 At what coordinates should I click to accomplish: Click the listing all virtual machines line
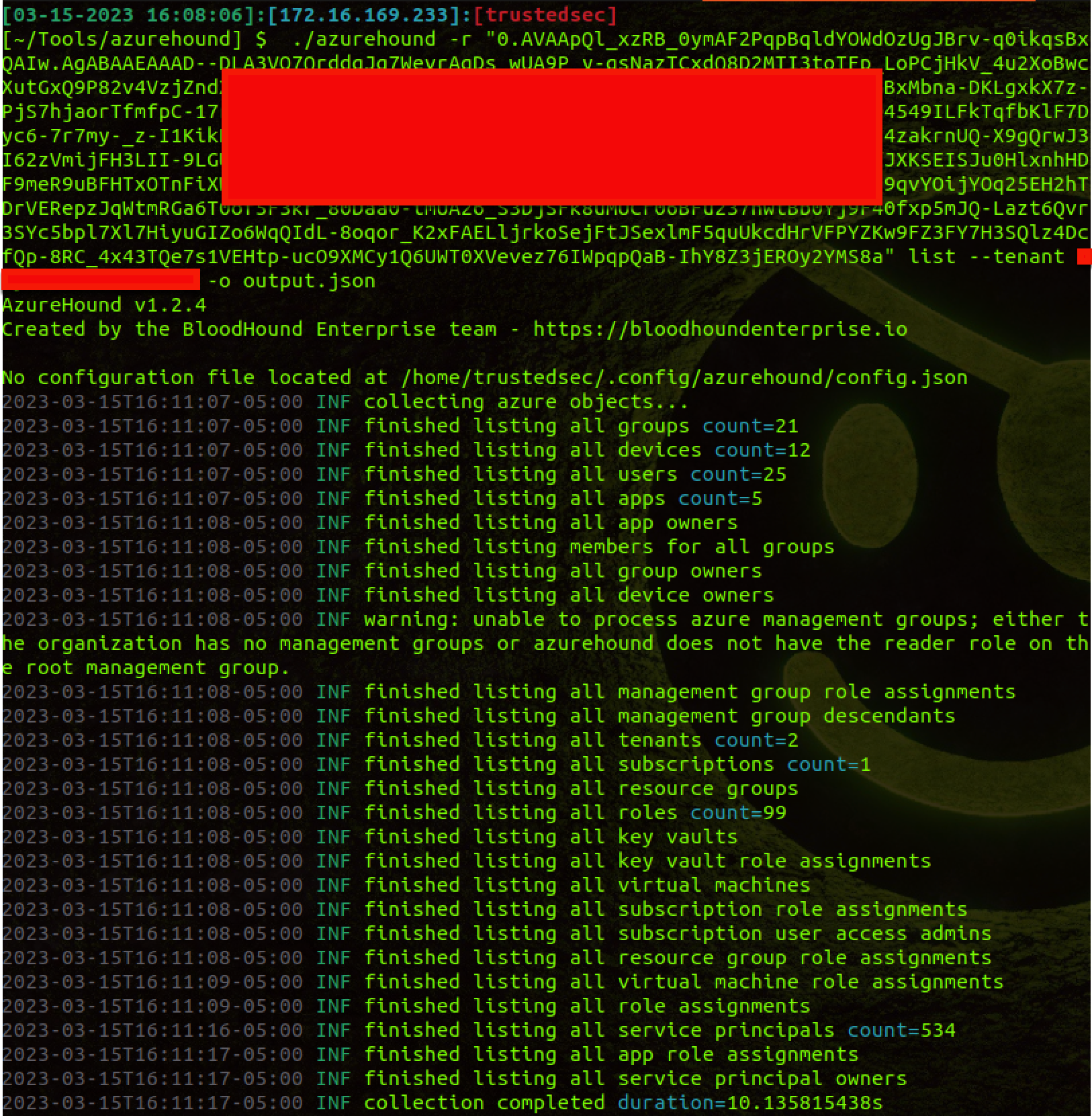click(x=587, y=885)
